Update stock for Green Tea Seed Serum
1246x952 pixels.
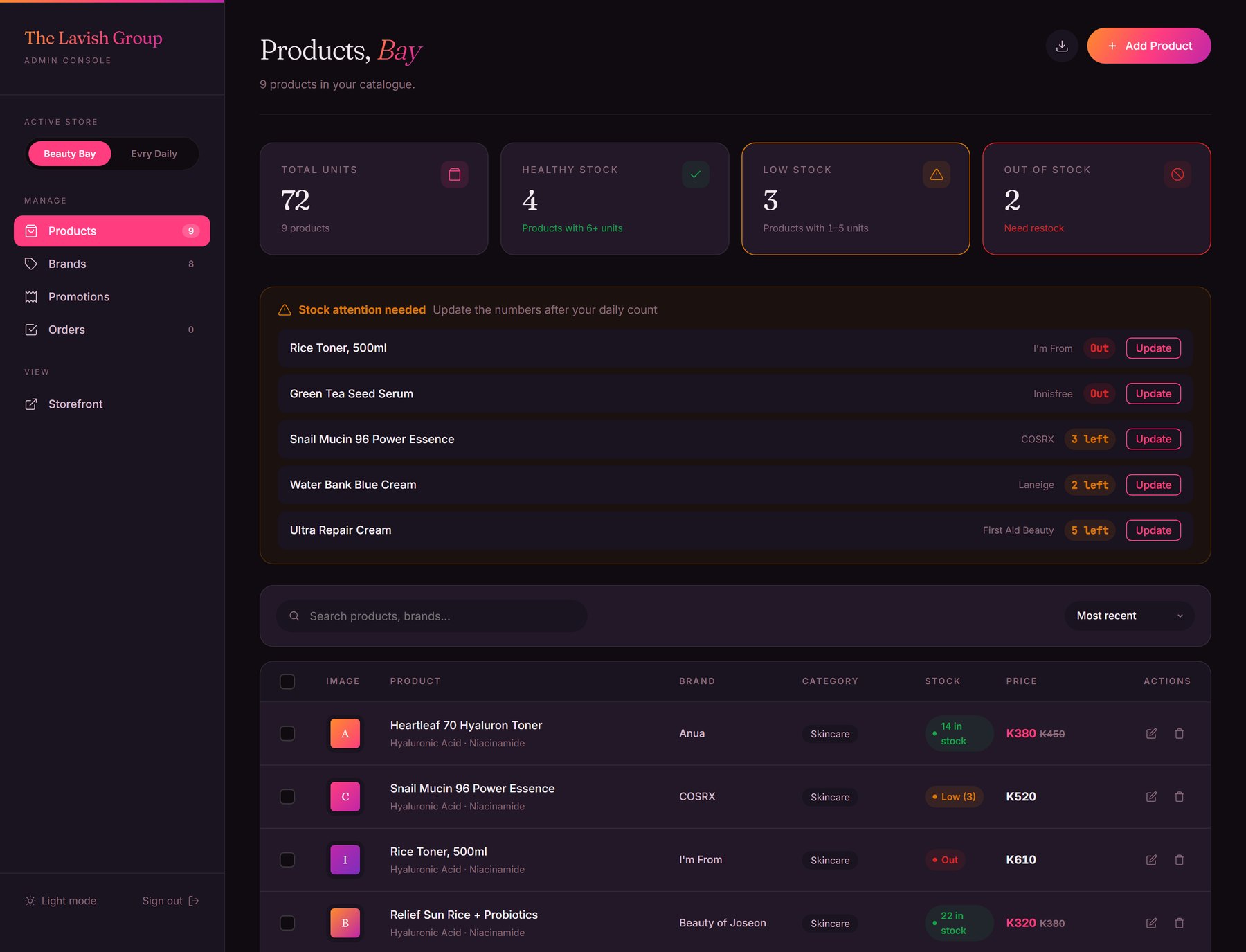1153,394
